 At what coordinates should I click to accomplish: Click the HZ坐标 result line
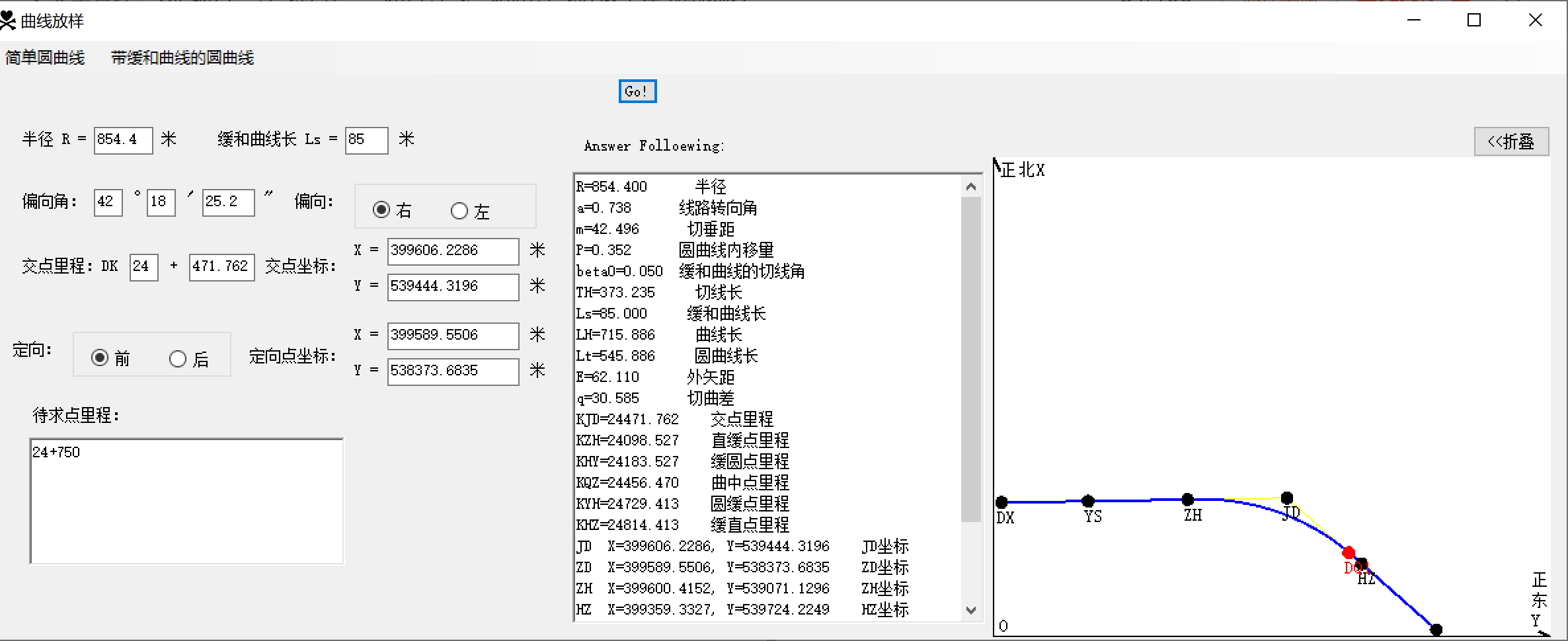coord(742,610)
